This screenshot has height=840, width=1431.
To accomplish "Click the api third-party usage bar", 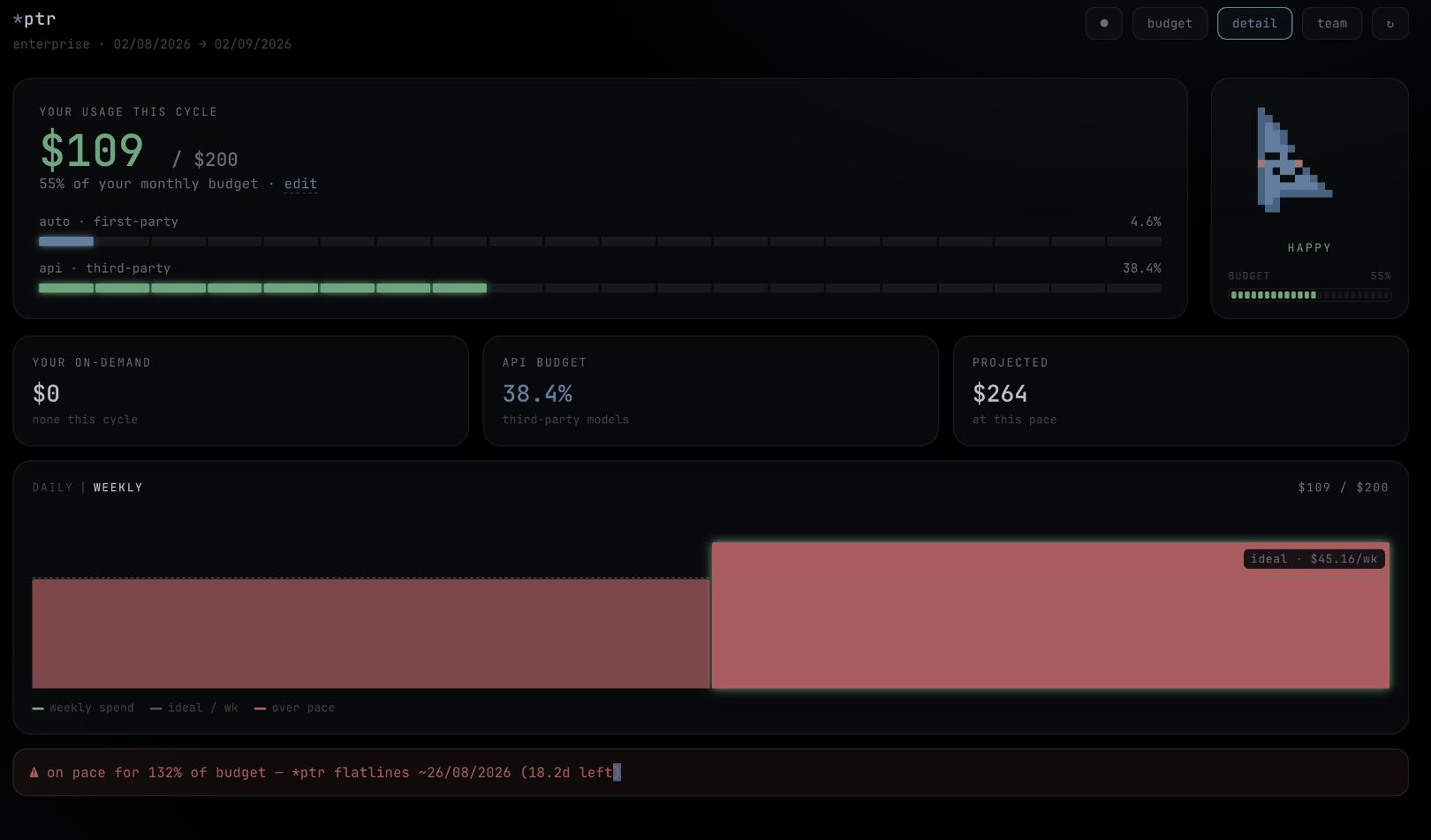I will pyautogui.click(x=600, y=288).
